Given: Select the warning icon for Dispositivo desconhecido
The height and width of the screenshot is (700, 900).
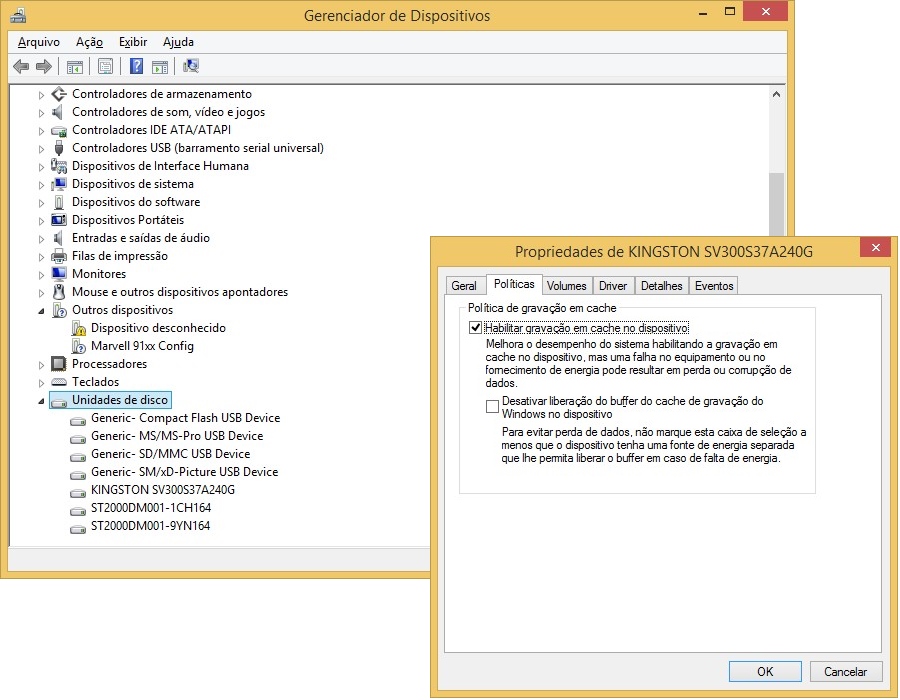Looking at the screenshot, I should [x=79, y=328].
